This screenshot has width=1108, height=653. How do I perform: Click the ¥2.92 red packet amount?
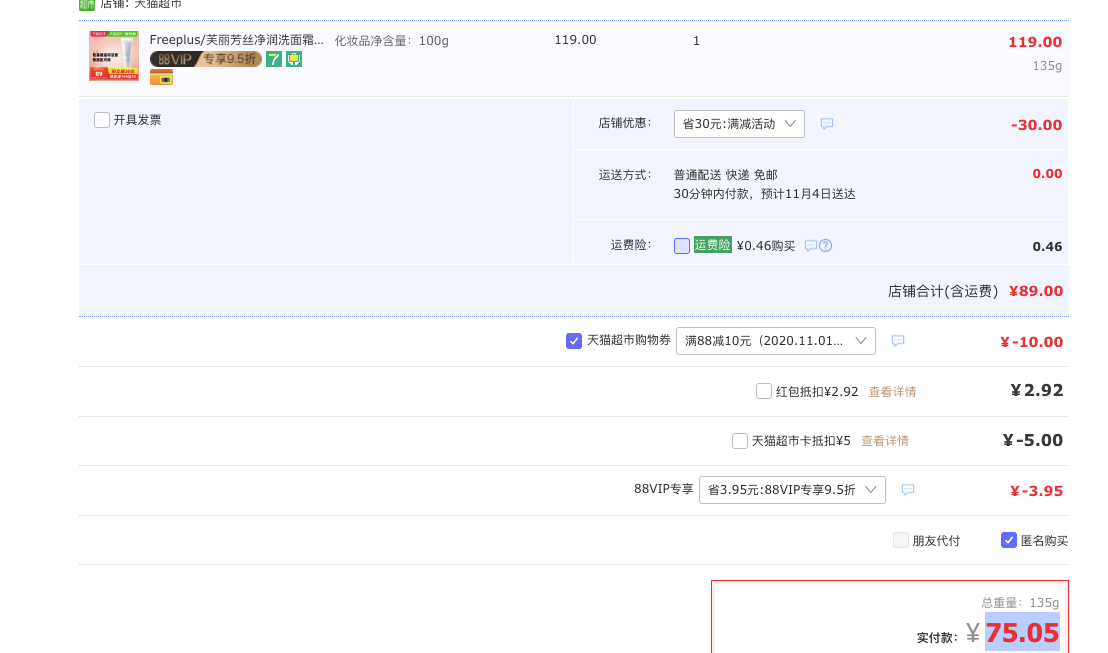(x=1037, y=390)
